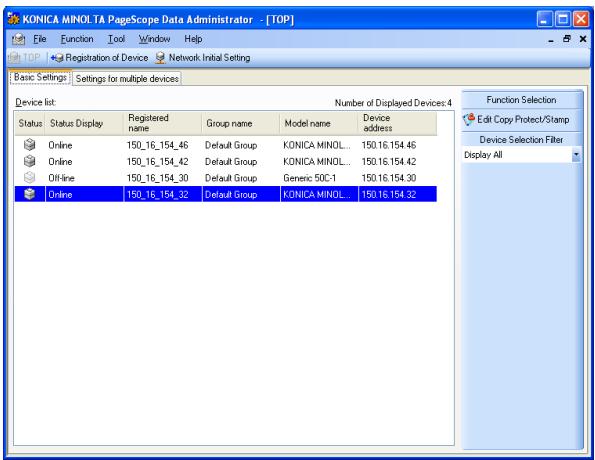
Task: Click the Registration of Device toolbar icon
Action: 57,58
